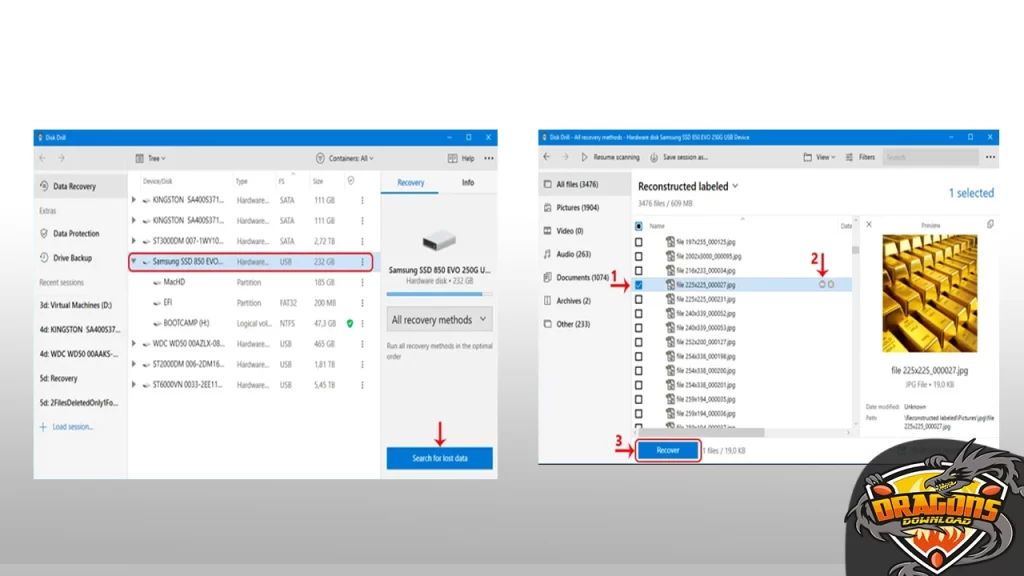Uncheck the file 225x225_000027.jpg checkbox
This screenshot has width=1024, height=576.
click(639, 285)
